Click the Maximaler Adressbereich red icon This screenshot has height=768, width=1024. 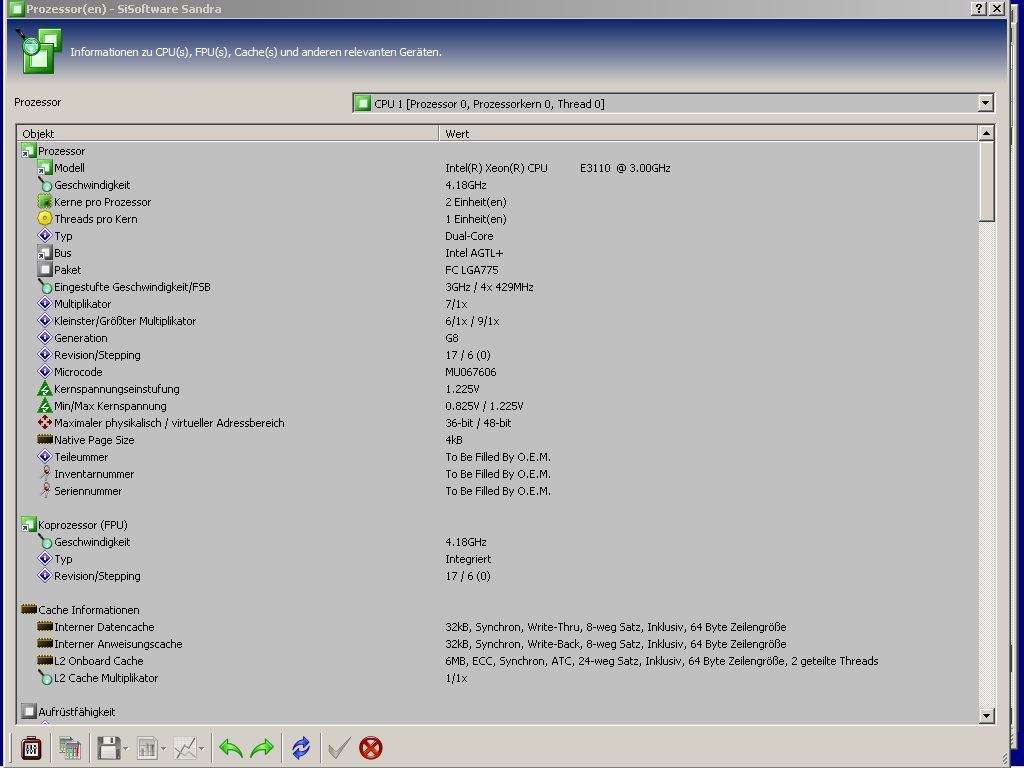click(44, 423)
